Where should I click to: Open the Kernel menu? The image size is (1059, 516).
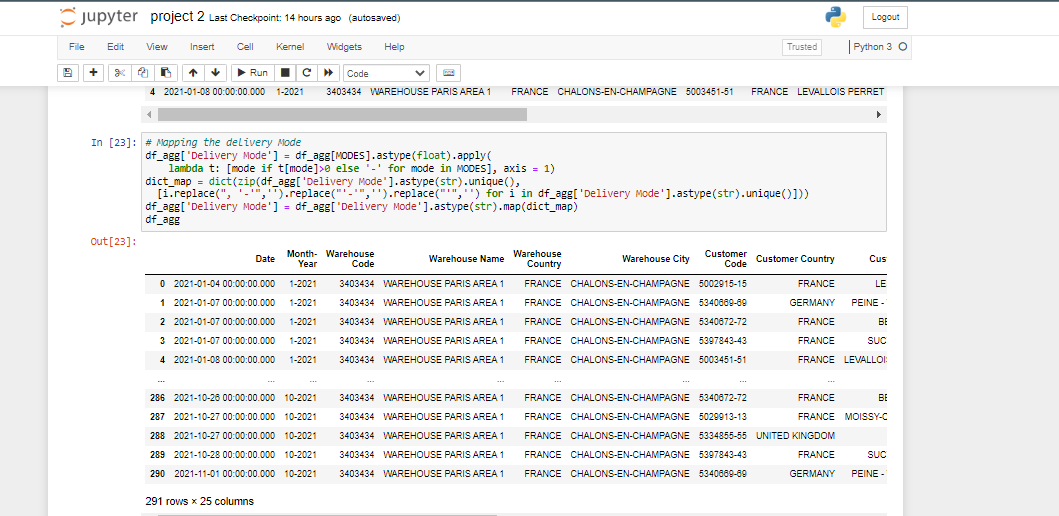[290, 47]
